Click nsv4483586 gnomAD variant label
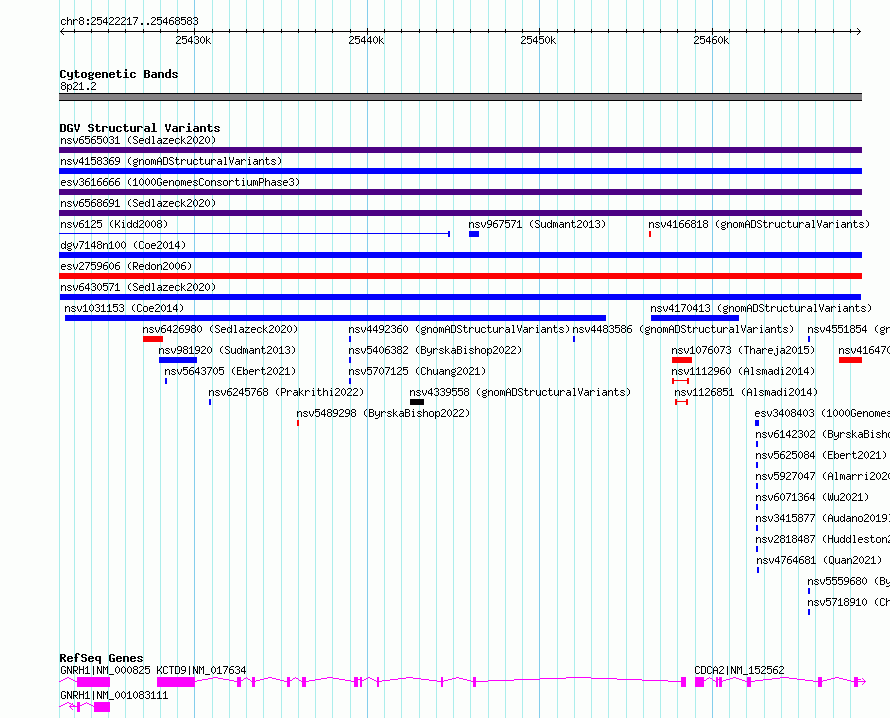The image size is (890, 718). (x=683, y=329)
